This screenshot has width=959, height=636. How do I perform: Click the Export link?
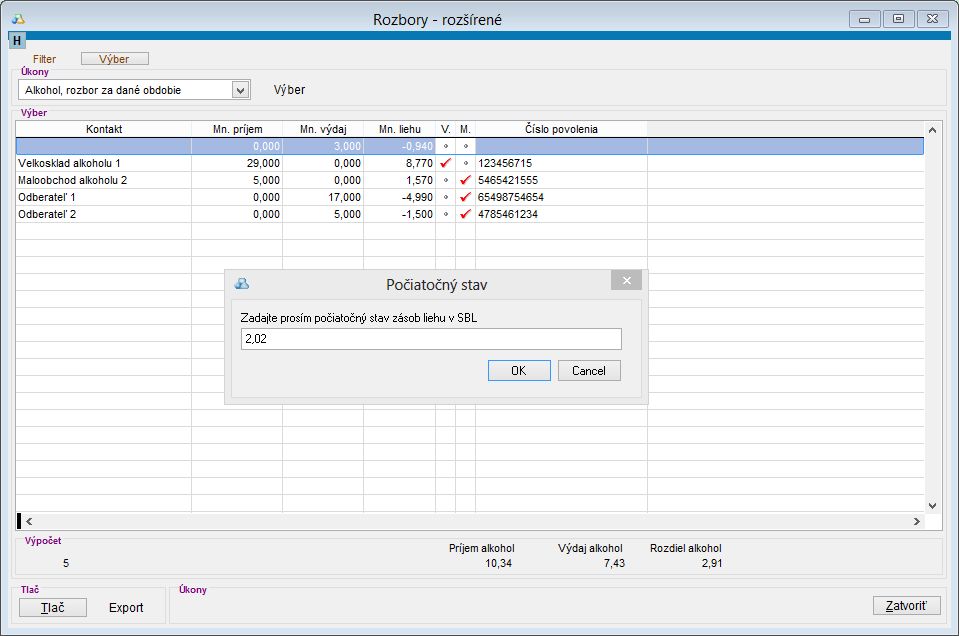[x=126, y=607]
